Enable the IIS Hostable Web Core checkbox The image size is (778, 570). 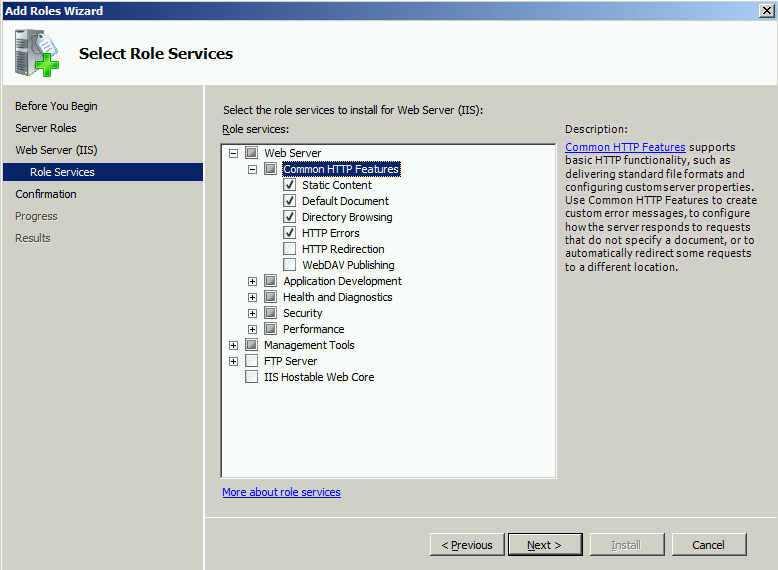[x=252, y=377]
